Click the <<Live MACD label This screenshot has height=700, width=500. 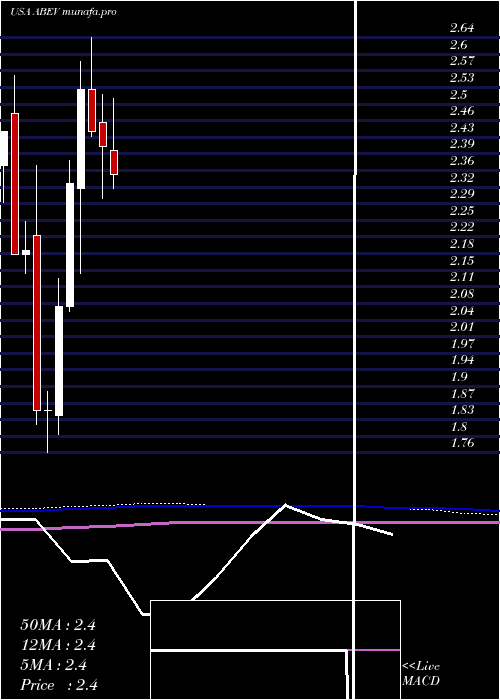[x=421, y=674]
